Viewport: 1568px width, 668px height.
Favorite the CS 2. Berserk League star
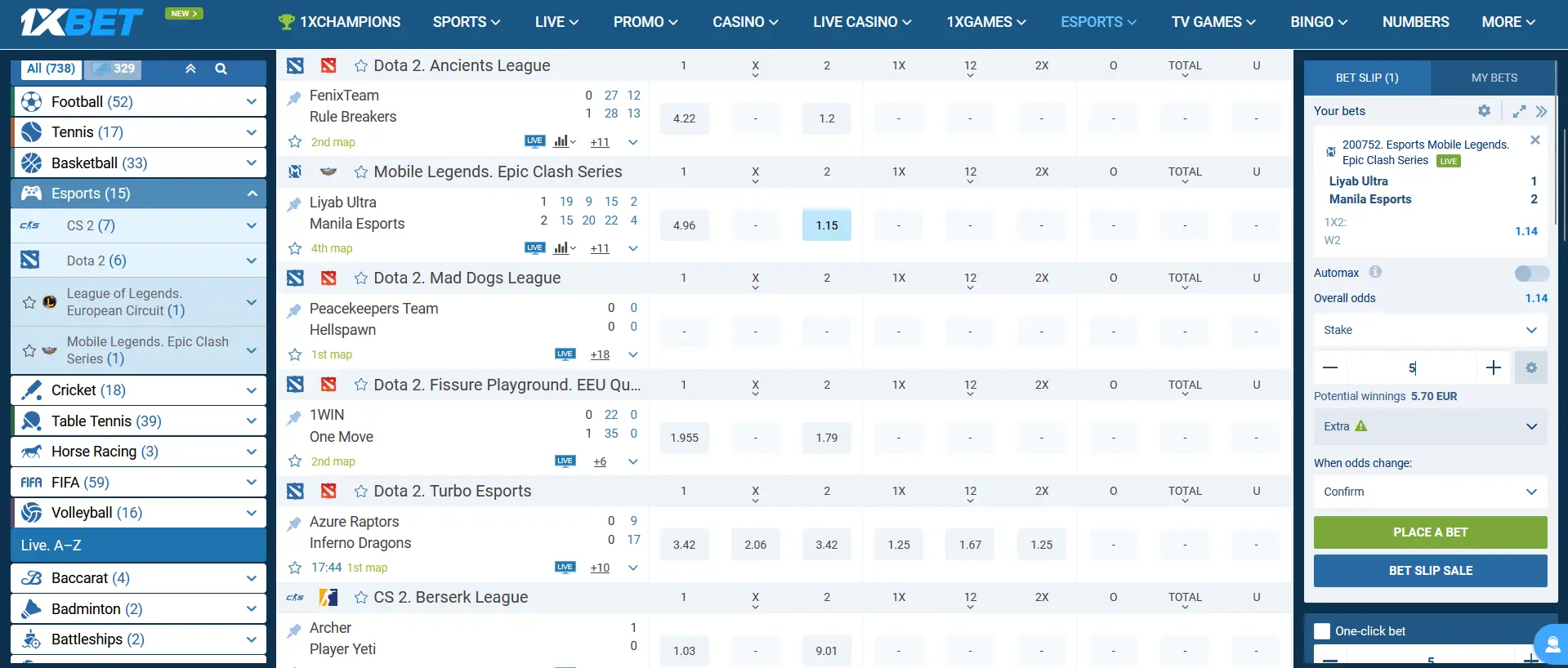click(360, 598)
